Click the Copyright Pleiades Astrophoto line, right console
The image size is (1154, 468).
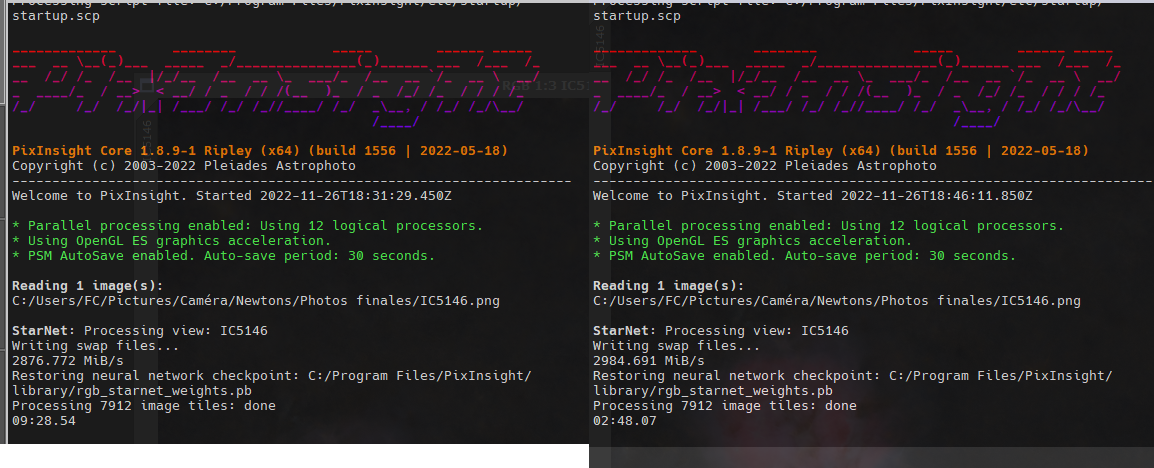pos(765,166)
